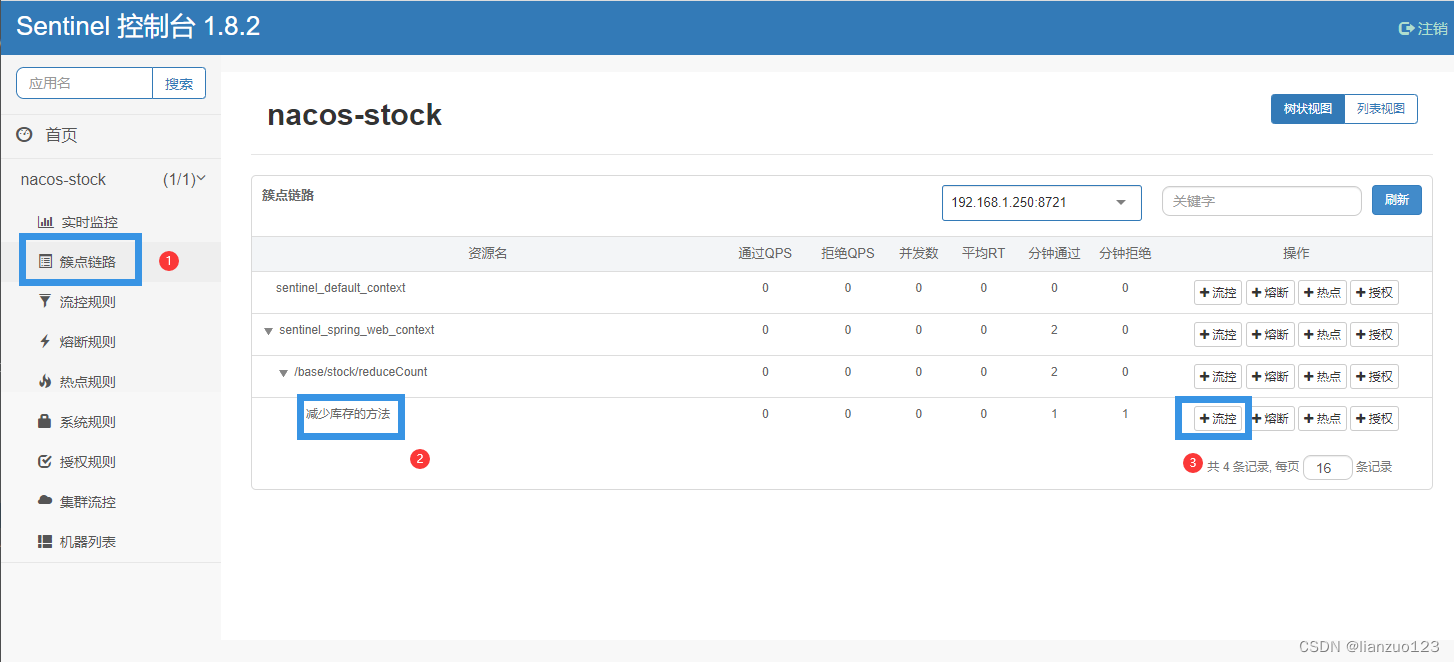Click the 簇点链路 list icon
The width and height of the screenshot is (1454, 662).
45,262
